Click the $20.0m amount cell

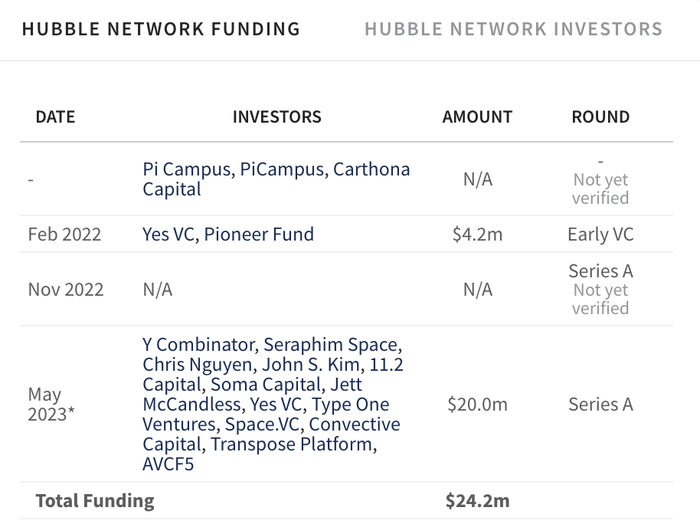tap(477, 405)
